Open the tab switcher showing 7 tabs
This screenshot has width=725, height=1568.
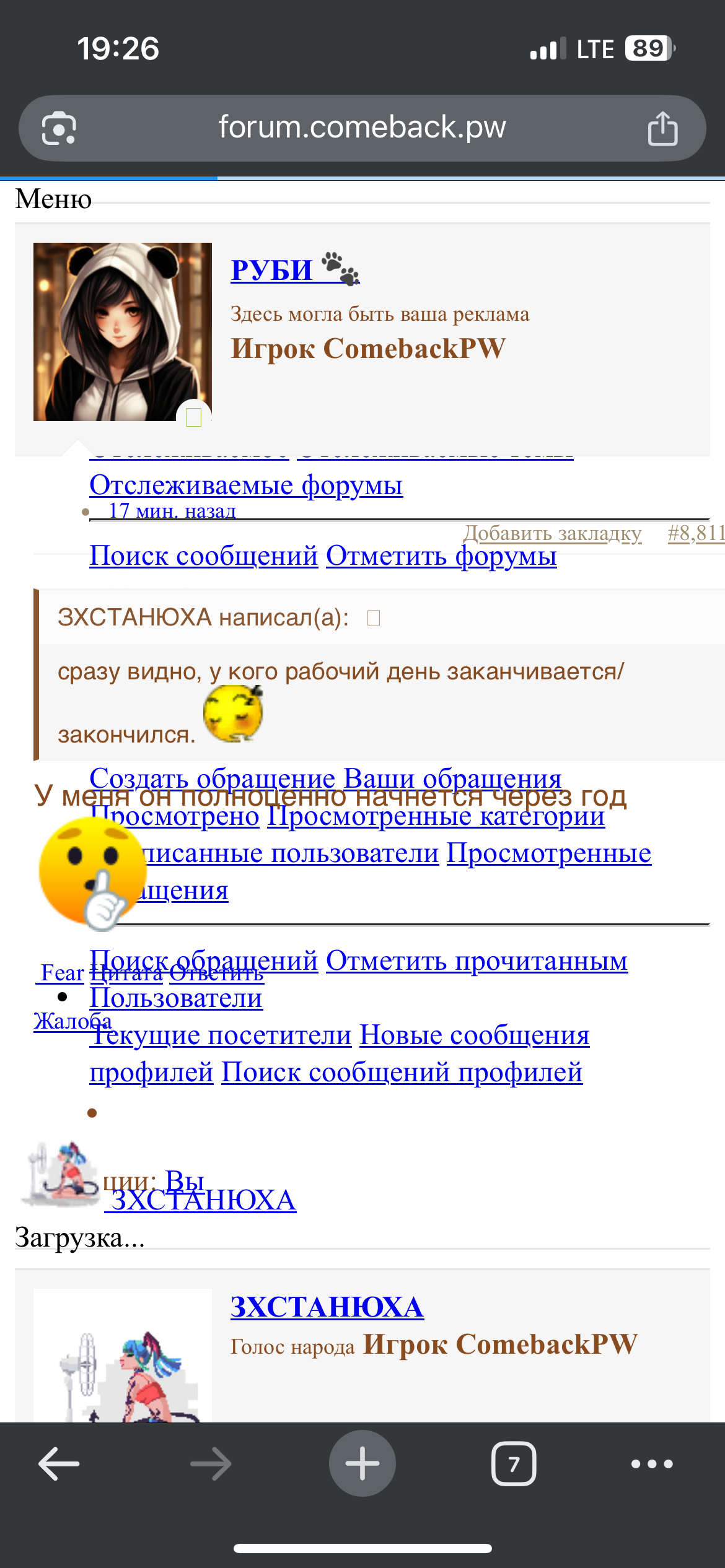pos(513,1464)
